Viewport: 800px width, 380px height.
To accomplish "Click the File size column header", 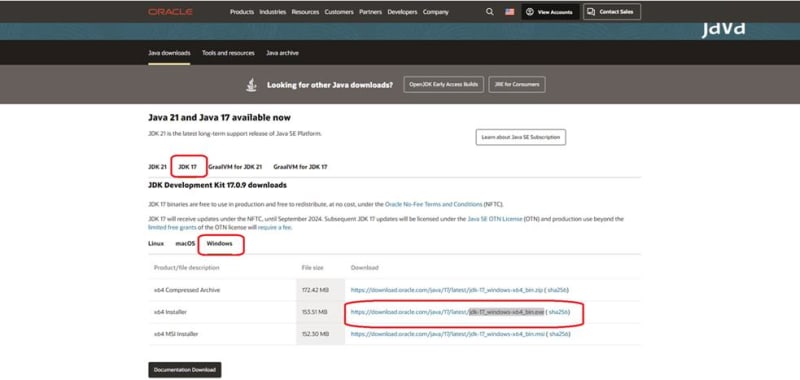I will [312, 268].
